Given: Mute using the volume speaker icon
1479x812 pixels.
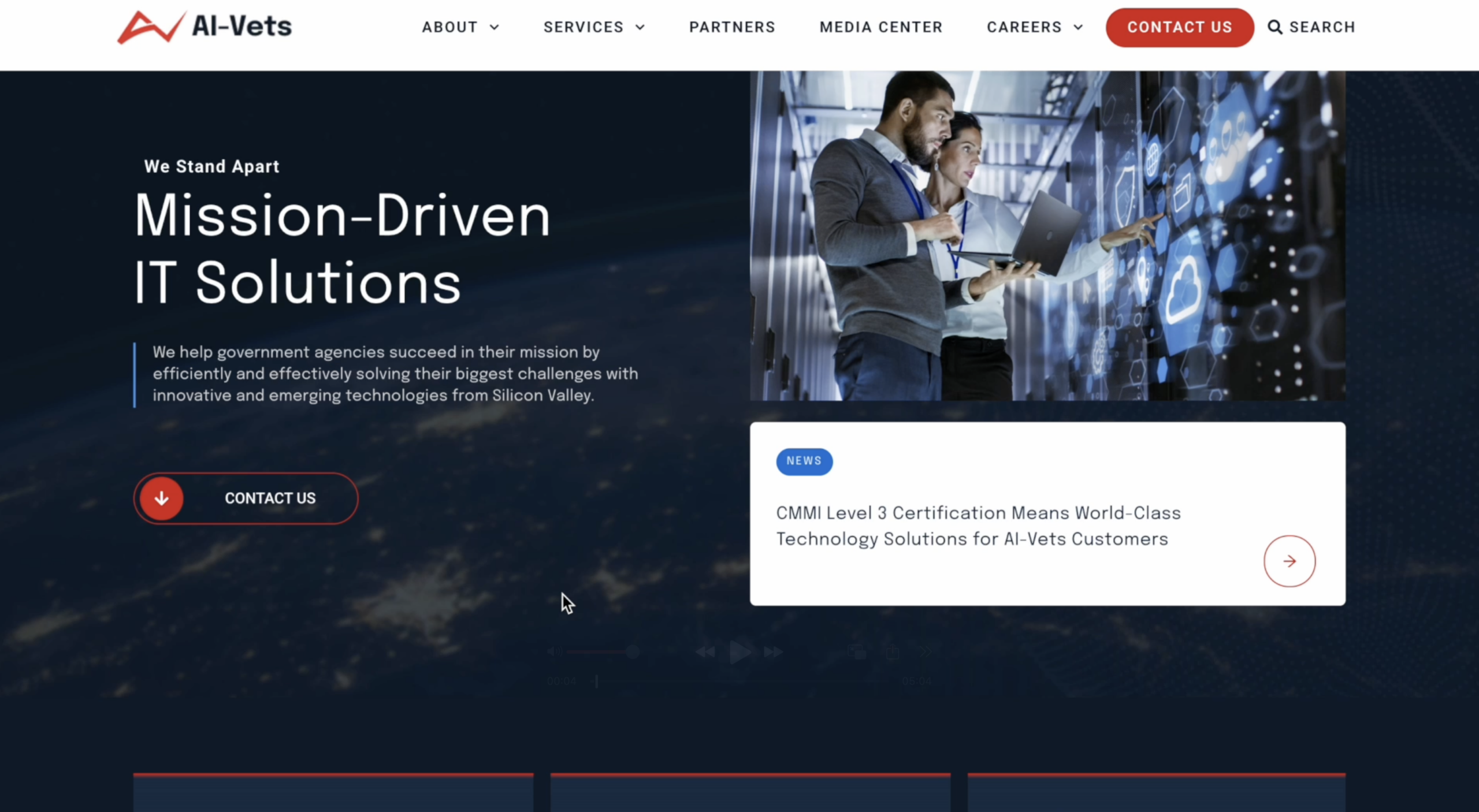Looking at the screenshot, I should (554, 652).
